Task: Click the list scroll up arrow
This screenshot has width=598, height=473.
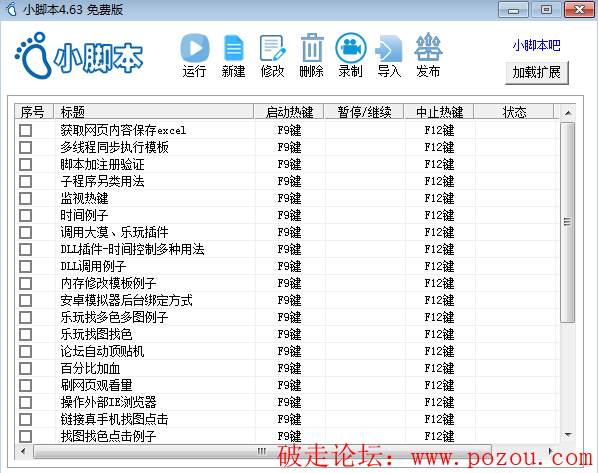Action: pos(568,113)
